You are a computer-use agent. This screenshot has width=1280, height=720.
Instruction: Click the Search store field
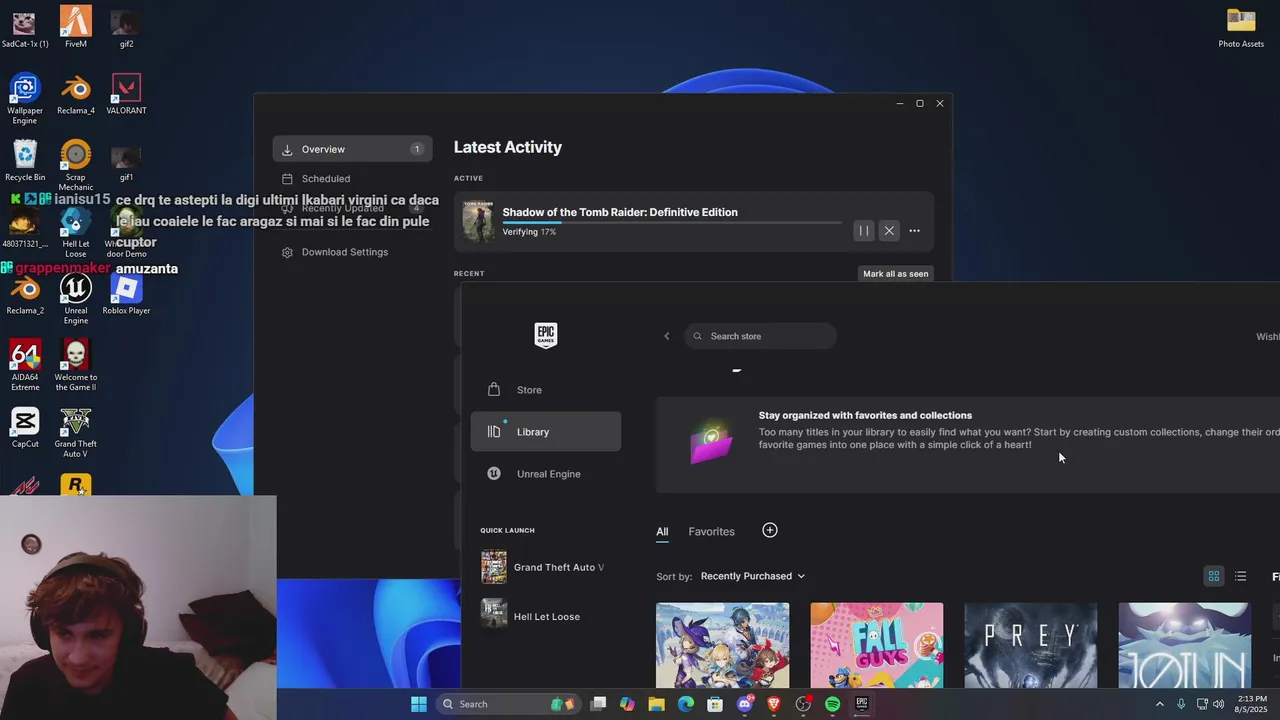pos(760,336)
